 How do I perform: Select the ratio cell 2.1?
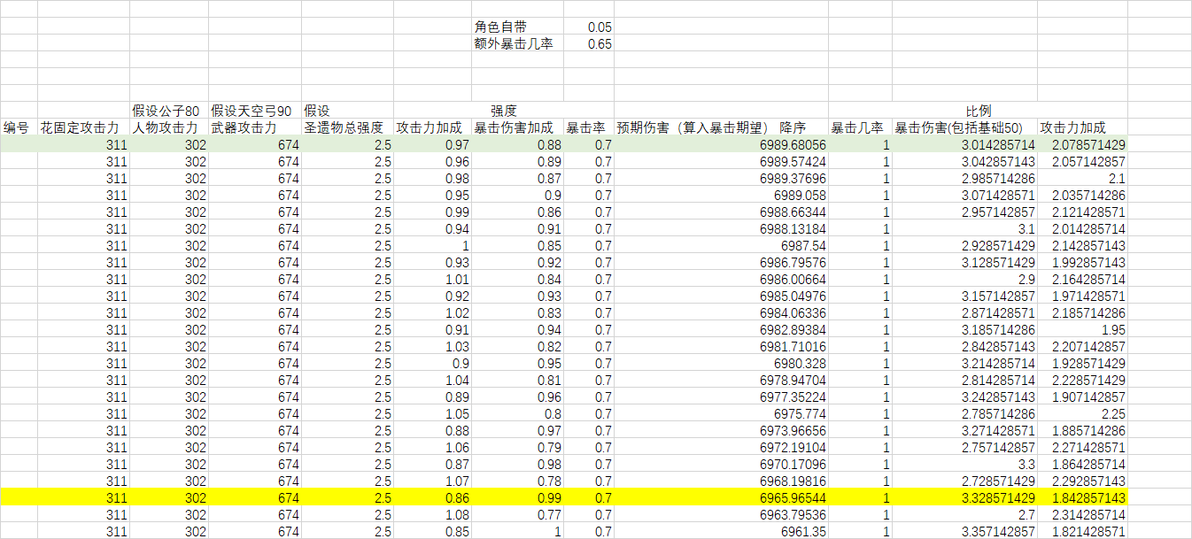pyautogui.click(x=1082, y=178)
